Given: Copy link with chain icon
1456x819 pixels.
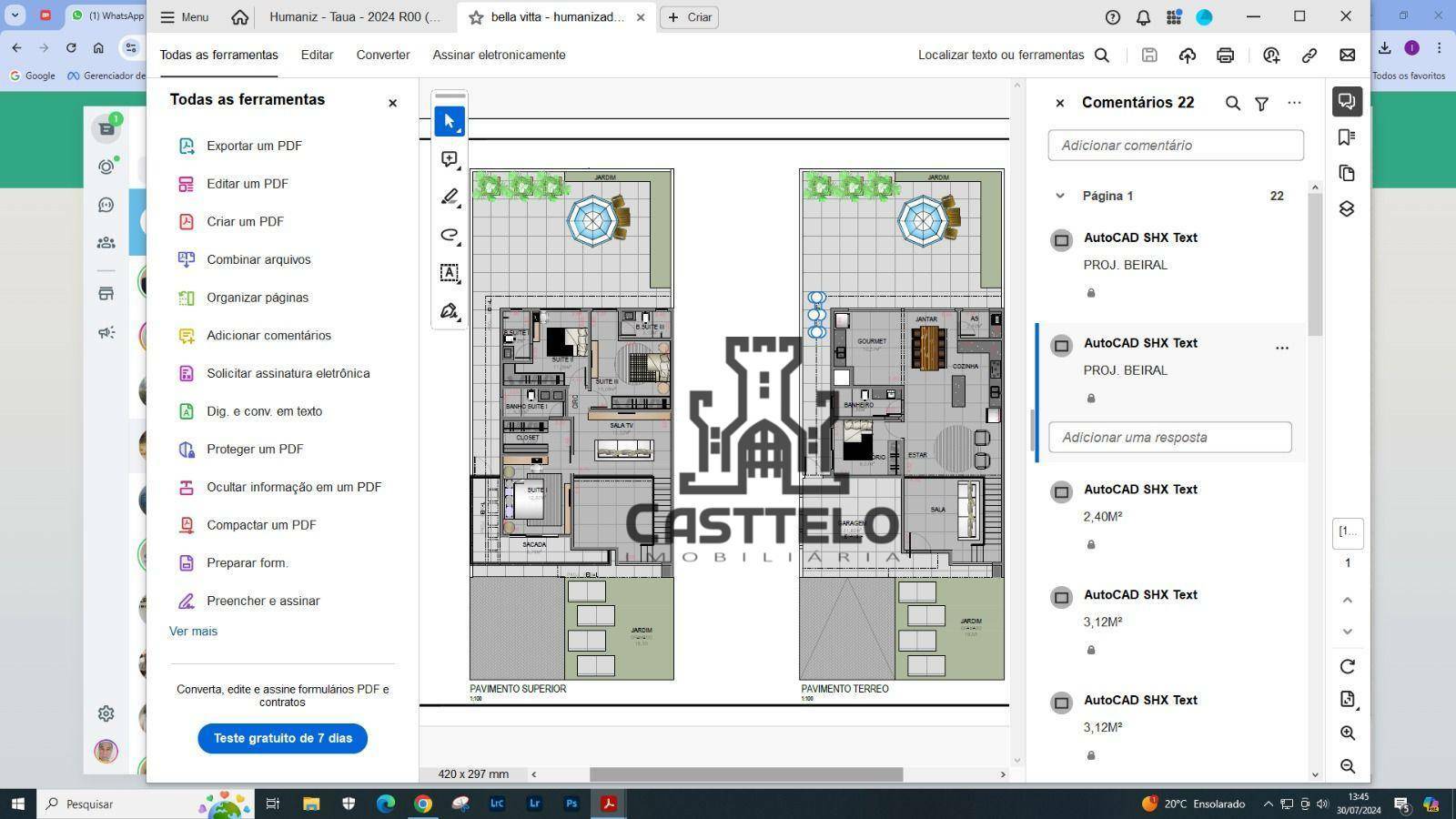Looking at the screenshot, I should tap(1309, 56).
